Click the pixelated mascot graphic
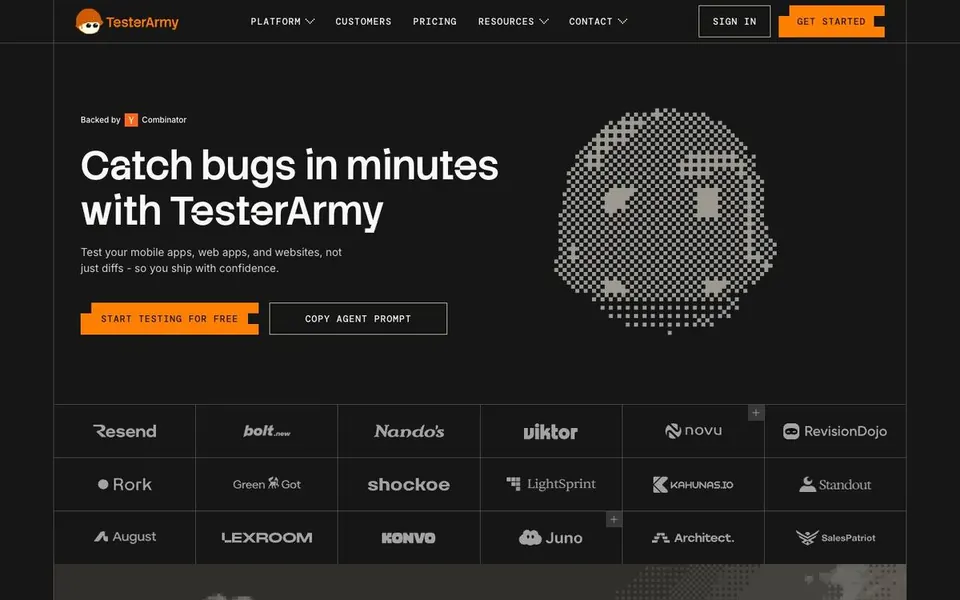Viewport: 960px width, 600px height. [666, 221]
